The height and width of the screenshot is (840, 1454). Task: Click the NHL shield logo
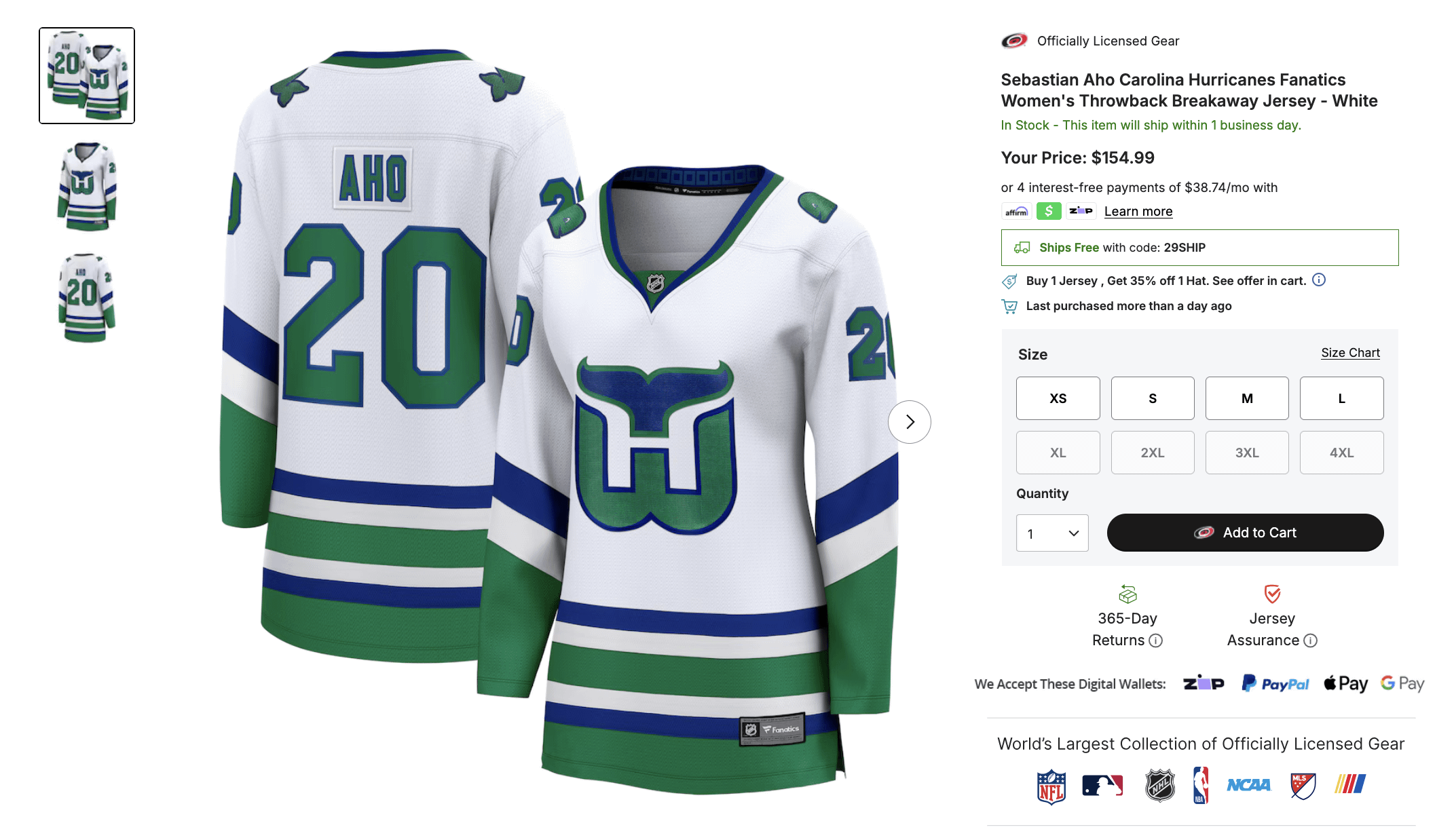1160,785
